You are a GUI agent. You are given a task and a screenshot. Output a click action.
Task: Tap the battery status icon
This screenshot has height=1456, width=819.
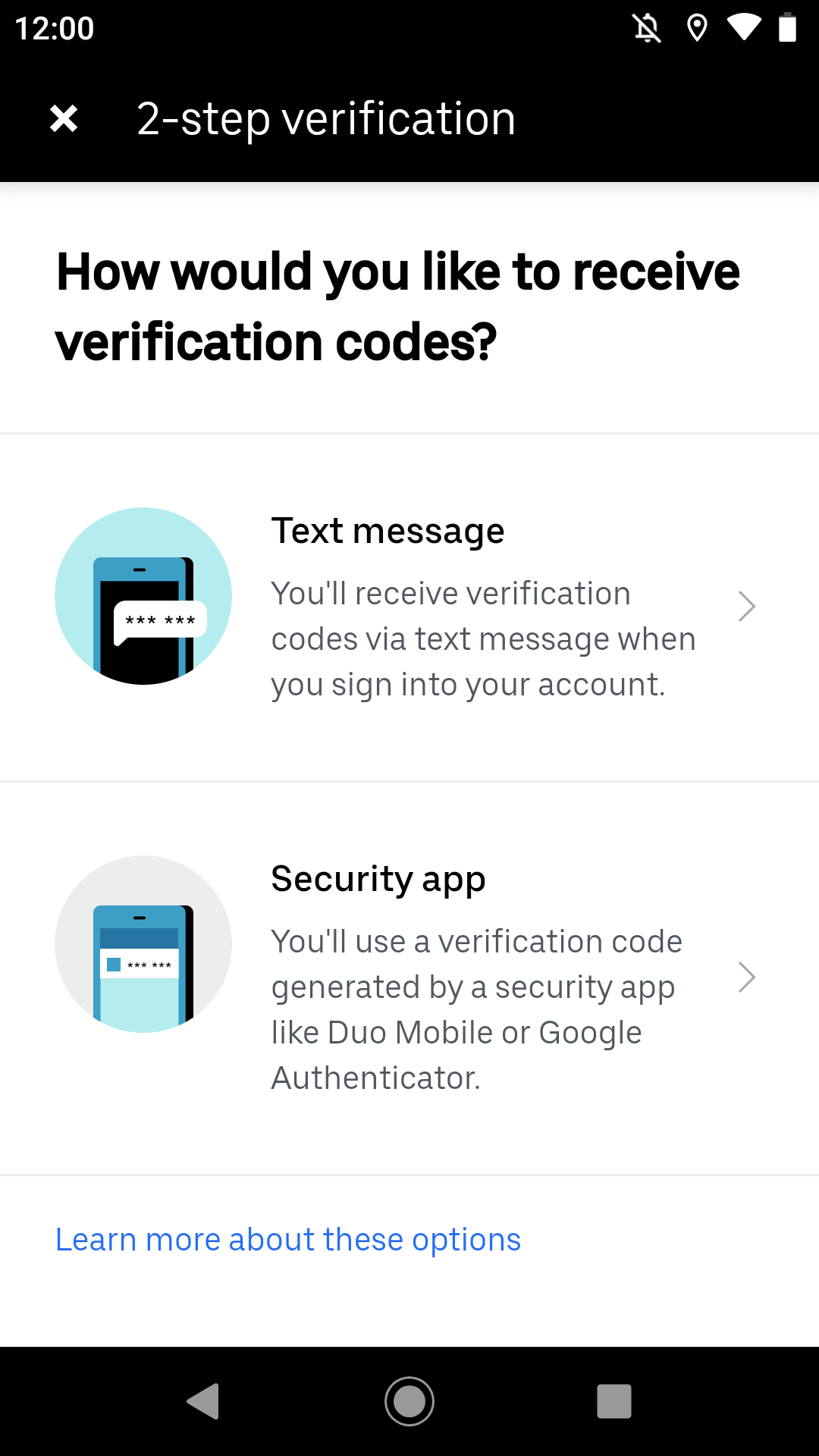click(x=788, y=28)
